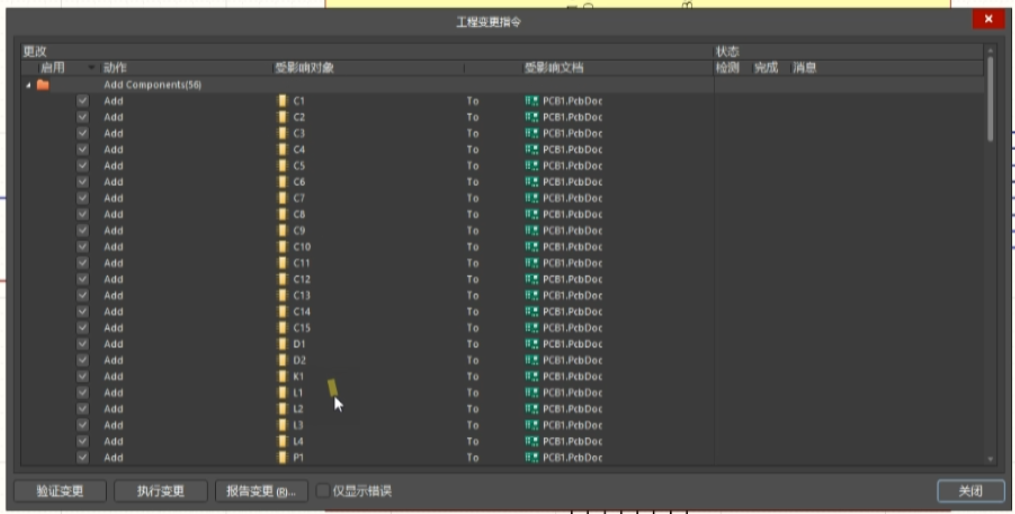Click the component icon for C10

pyautogui.click(x=282, y=247)
